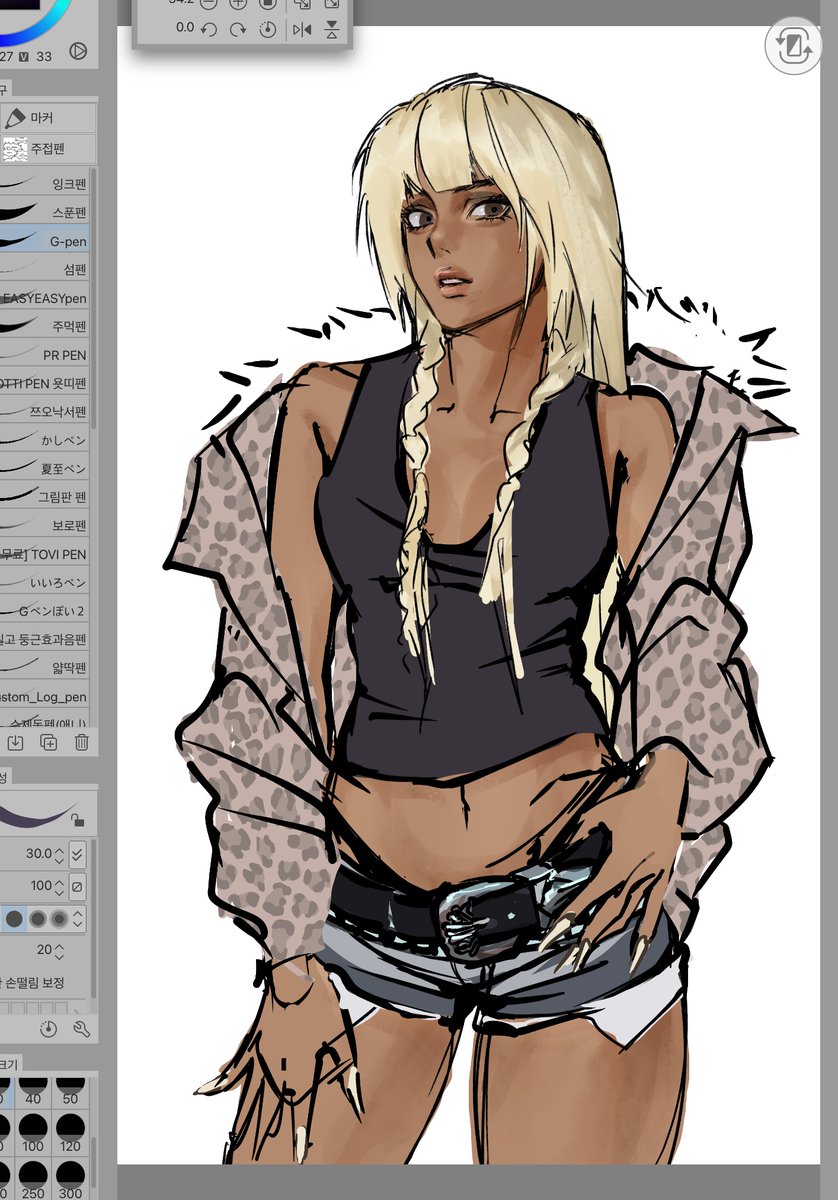Open brush size 30.0 stepper
The image size is (838, 1200).
[x=59, y=855]
